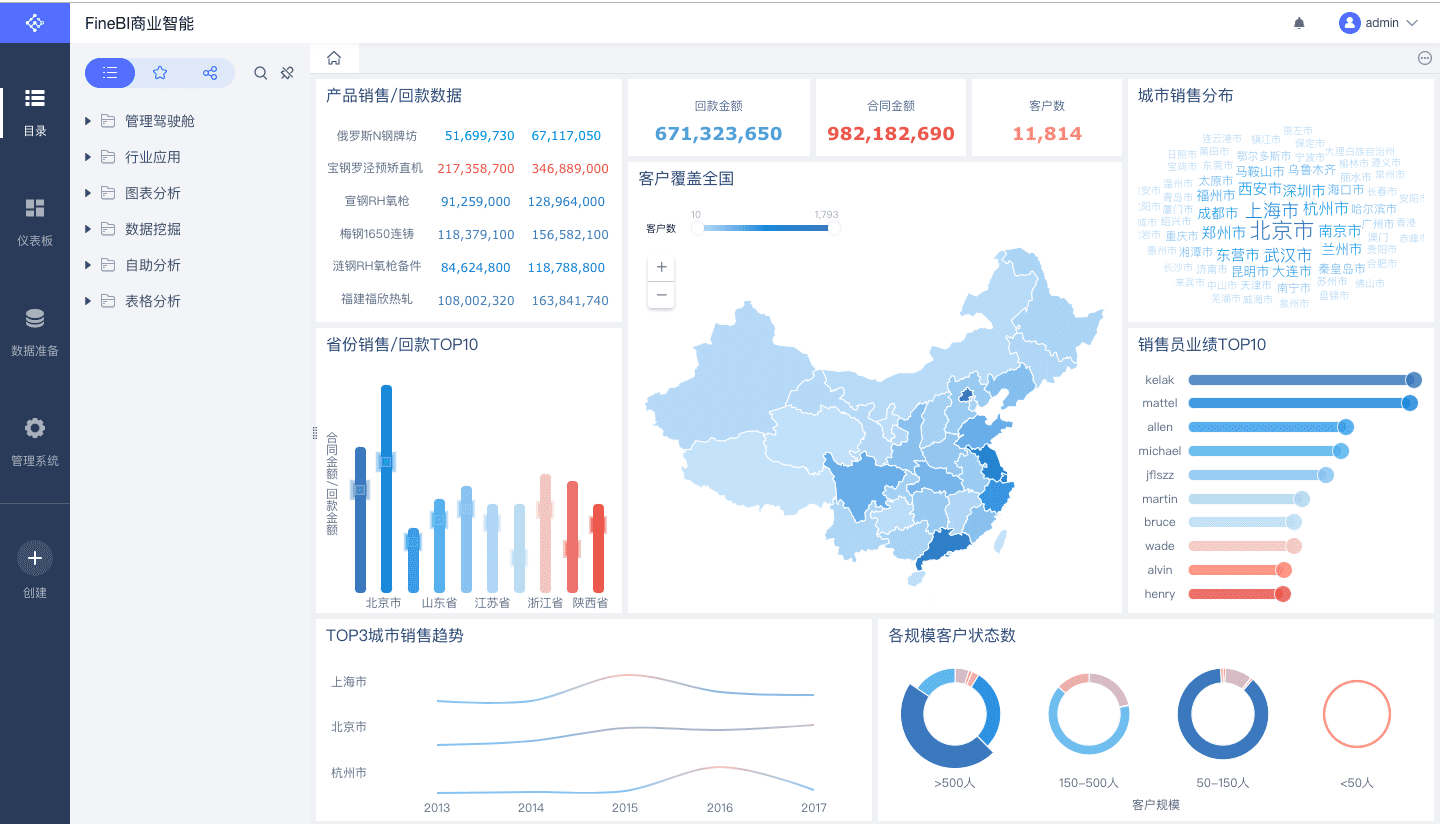This screenshot has width=1440, height=824.
Task: Click the 山东省 bar axis label
Action: pyautogui.click(x=439, y=603)
